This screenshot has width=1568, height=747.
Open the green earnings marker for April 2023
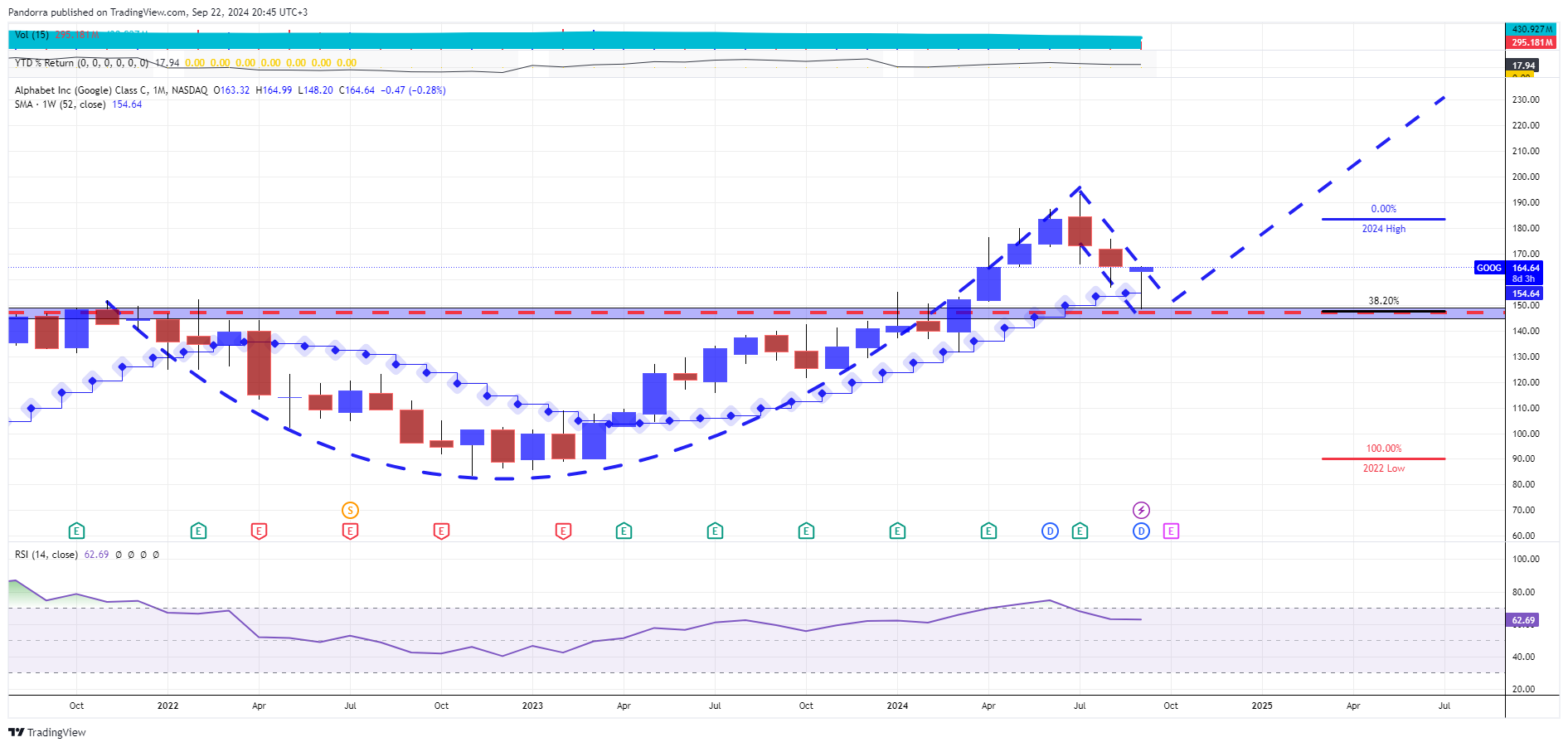coord(624,531)
